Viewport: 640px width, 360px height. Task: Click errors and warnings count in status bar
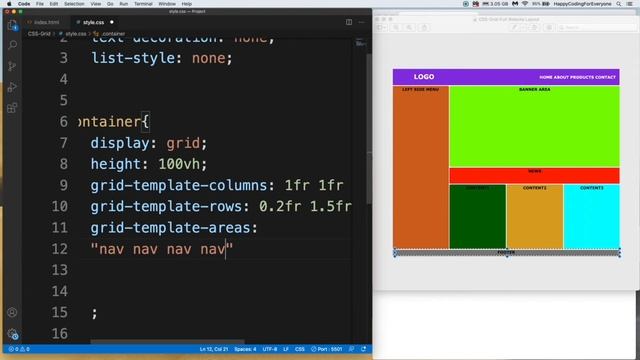tap(19, 349)
